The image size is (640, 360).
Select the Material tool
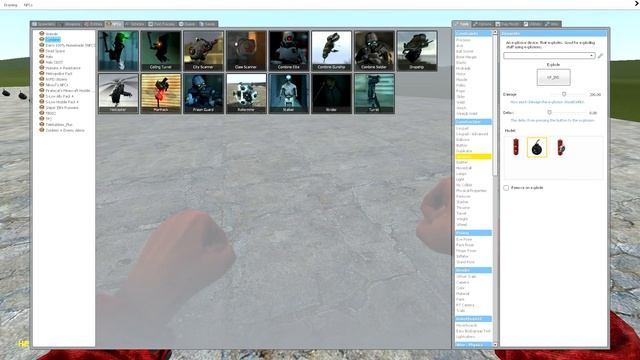pyautogui.click(x=462, y=293)
